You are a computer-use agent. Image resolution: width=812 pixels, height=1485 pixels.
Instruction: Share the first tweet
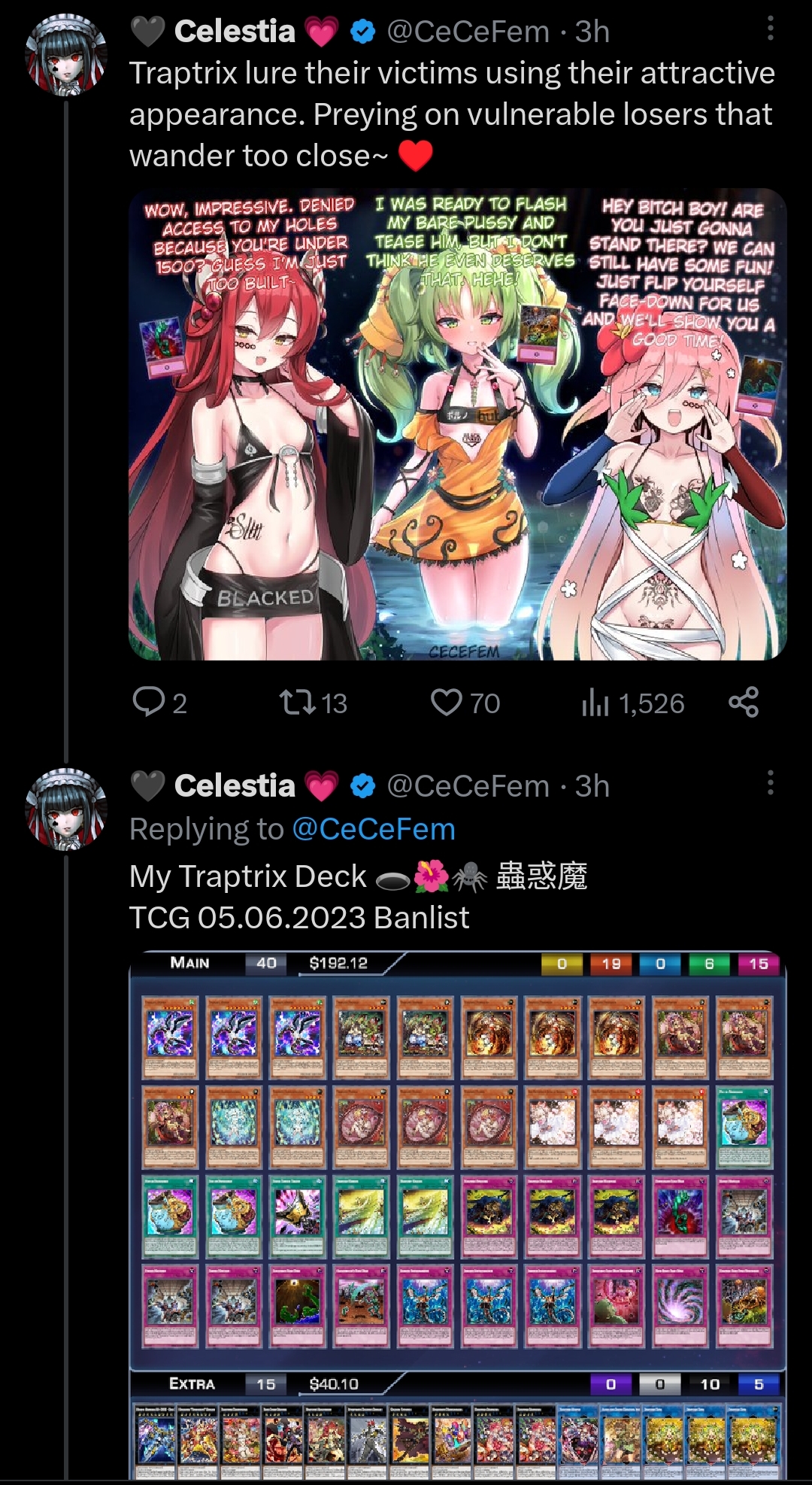pyautogui.click(x=744, y=702)
